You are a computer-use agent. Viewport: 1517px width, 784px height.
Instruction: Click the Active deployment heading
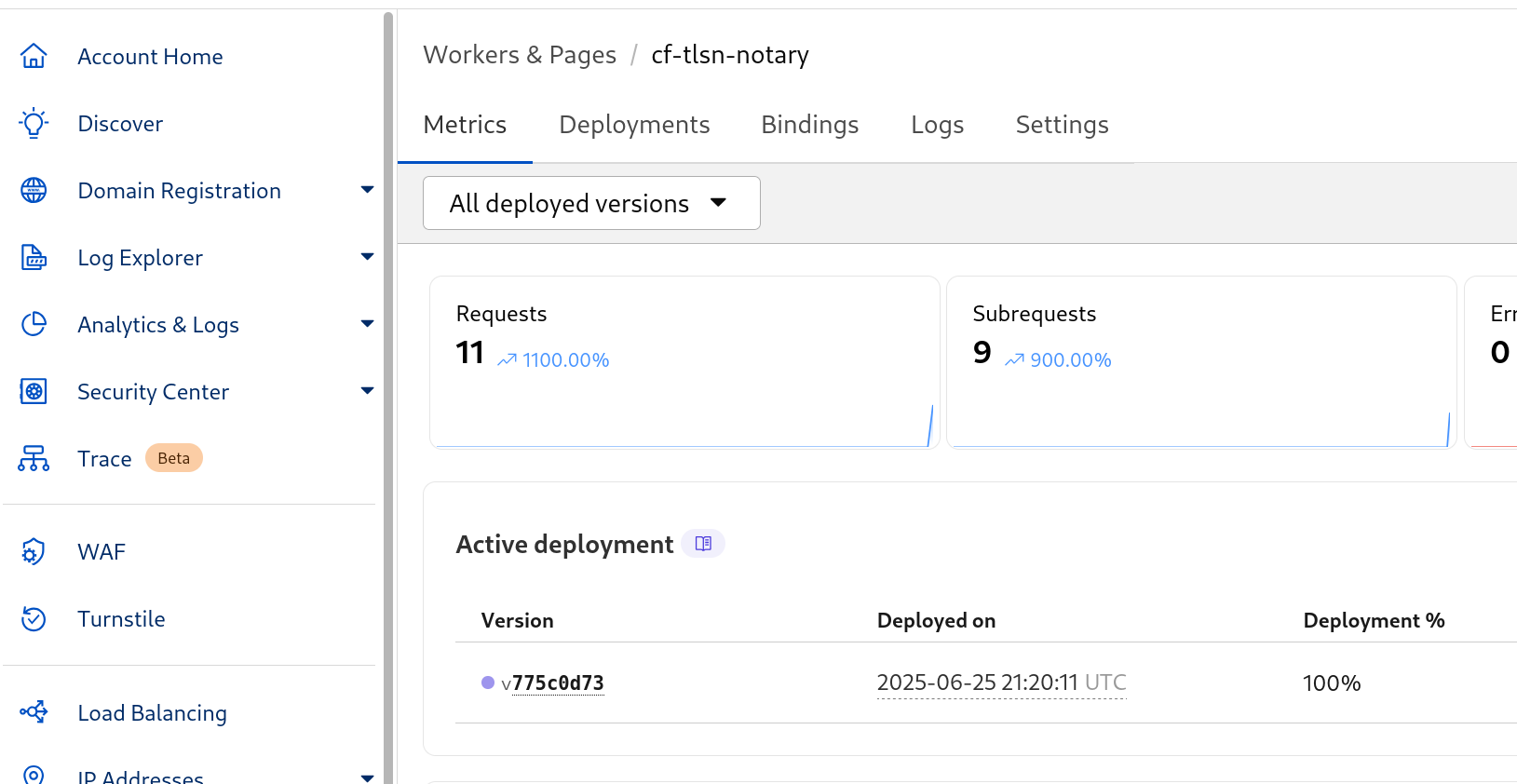(x=564, y=545)
